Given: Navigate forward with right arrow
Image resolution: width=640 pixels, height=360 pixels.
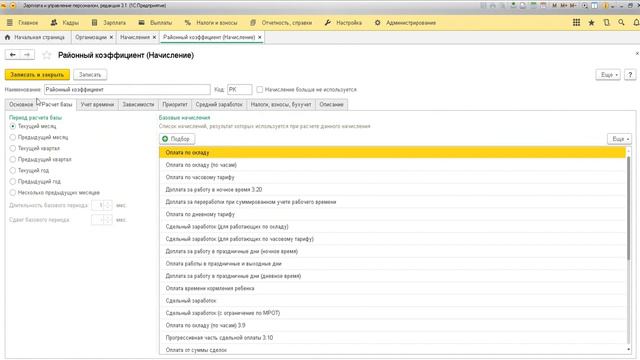Looking at the screenshot, I should click(x=27, y=55).
